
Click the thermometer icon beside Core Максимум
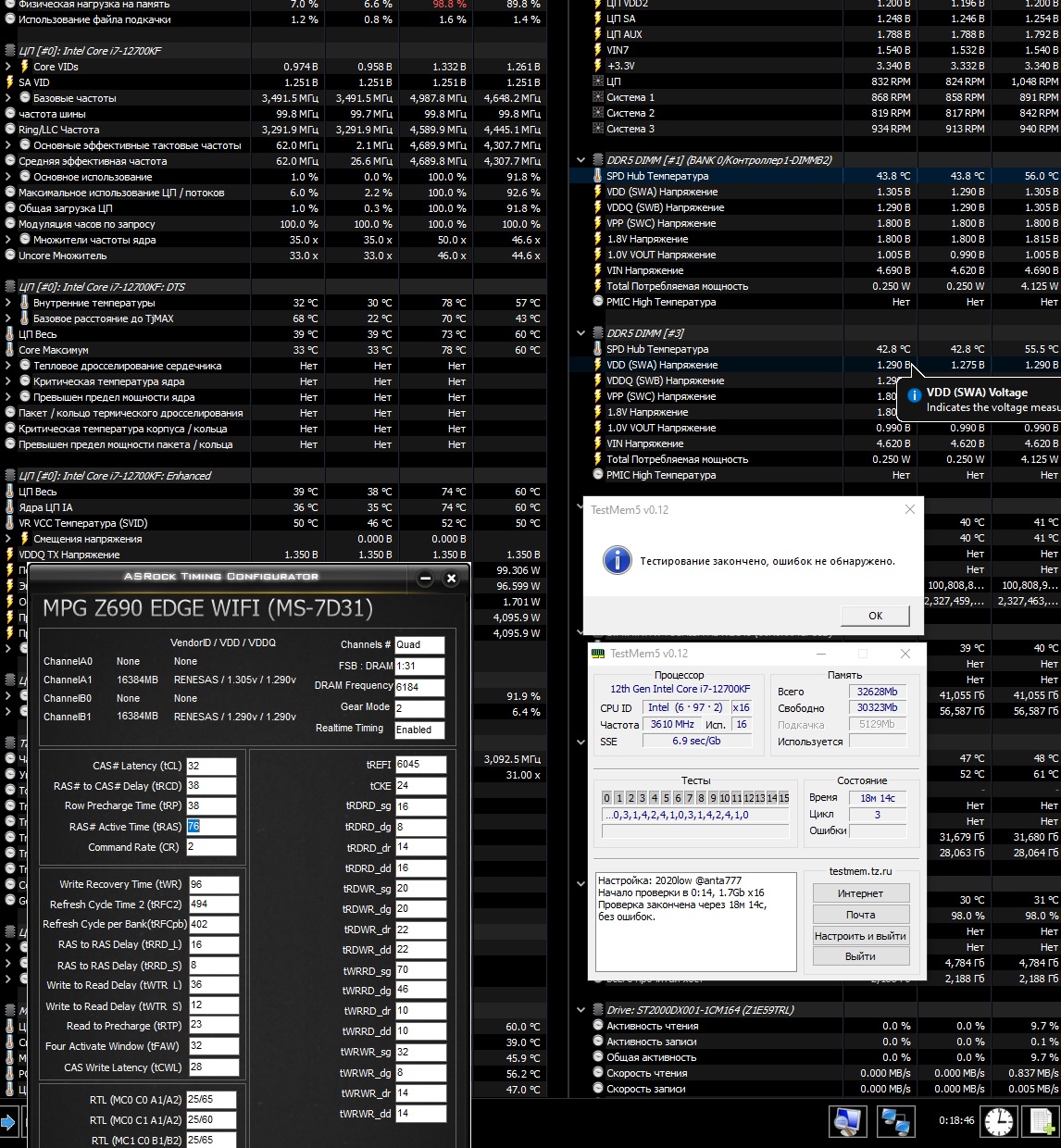10,350
